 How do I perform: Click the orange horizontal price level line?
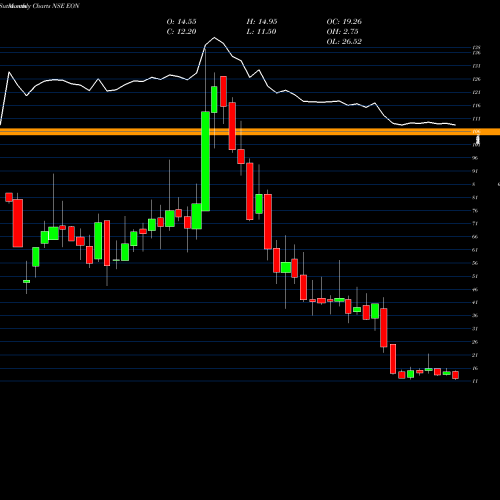pos(250,132)
